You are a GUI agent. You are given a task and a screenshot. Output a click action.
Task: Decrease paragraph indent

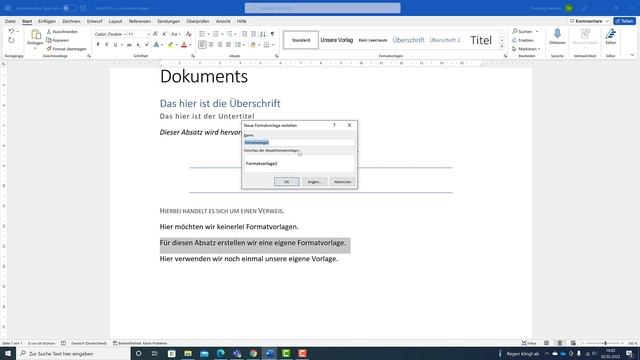[244, 34]
